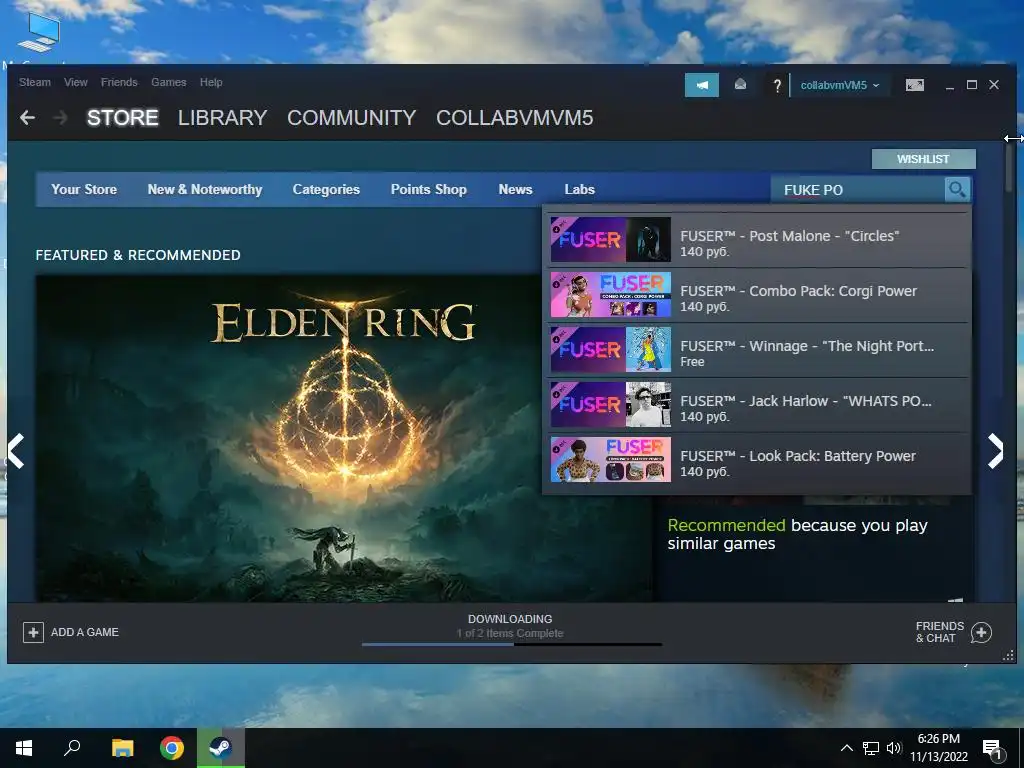The width and height of the screenshot is (1024, 768).
Task: Open the Games menu
Action: 168,82
